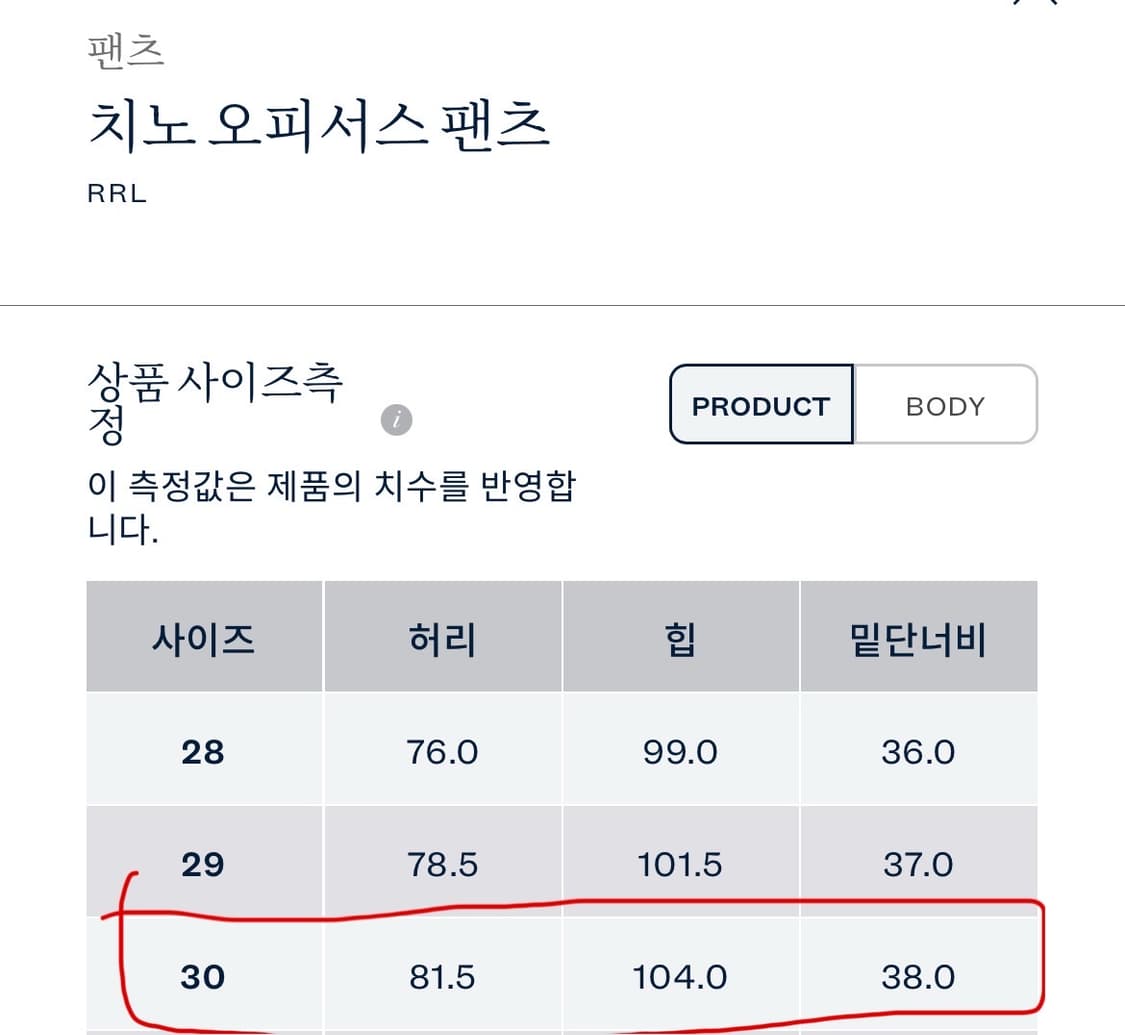Image resolution: width=1125 pixels, height=1035 pixels.
Task: Click hip value 101.5 cell
Action: pos(680,864)
